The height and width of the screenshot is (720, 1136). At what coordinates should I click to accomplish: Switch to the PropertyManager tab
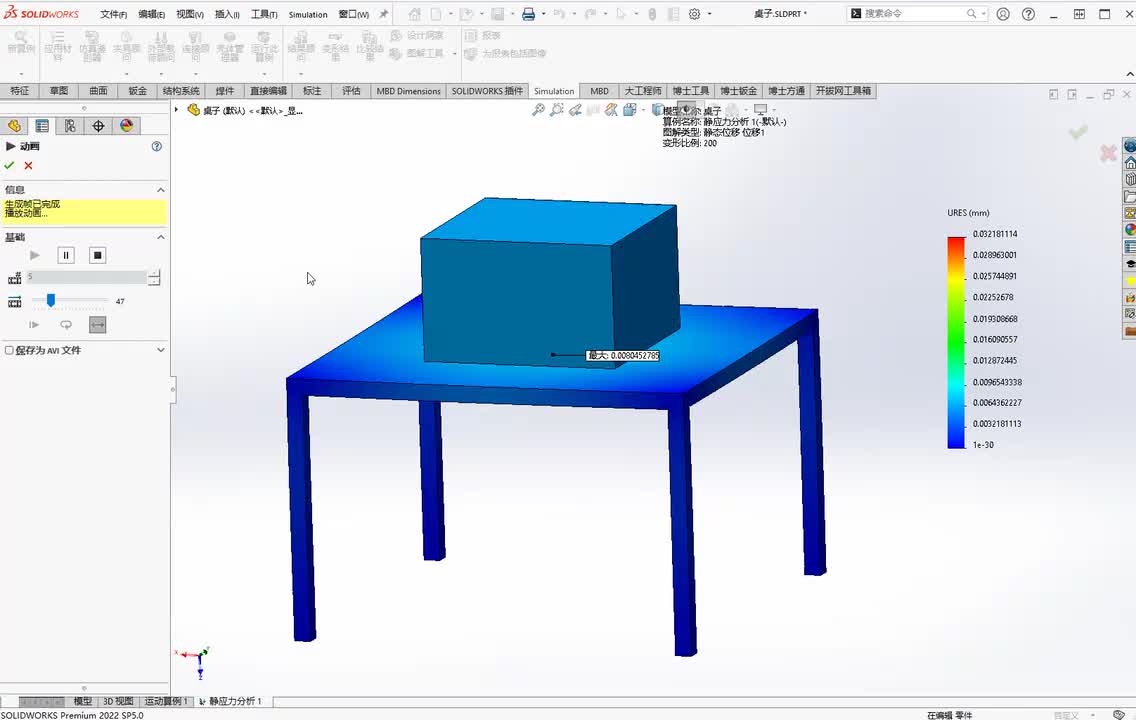[x=42, y=125]
